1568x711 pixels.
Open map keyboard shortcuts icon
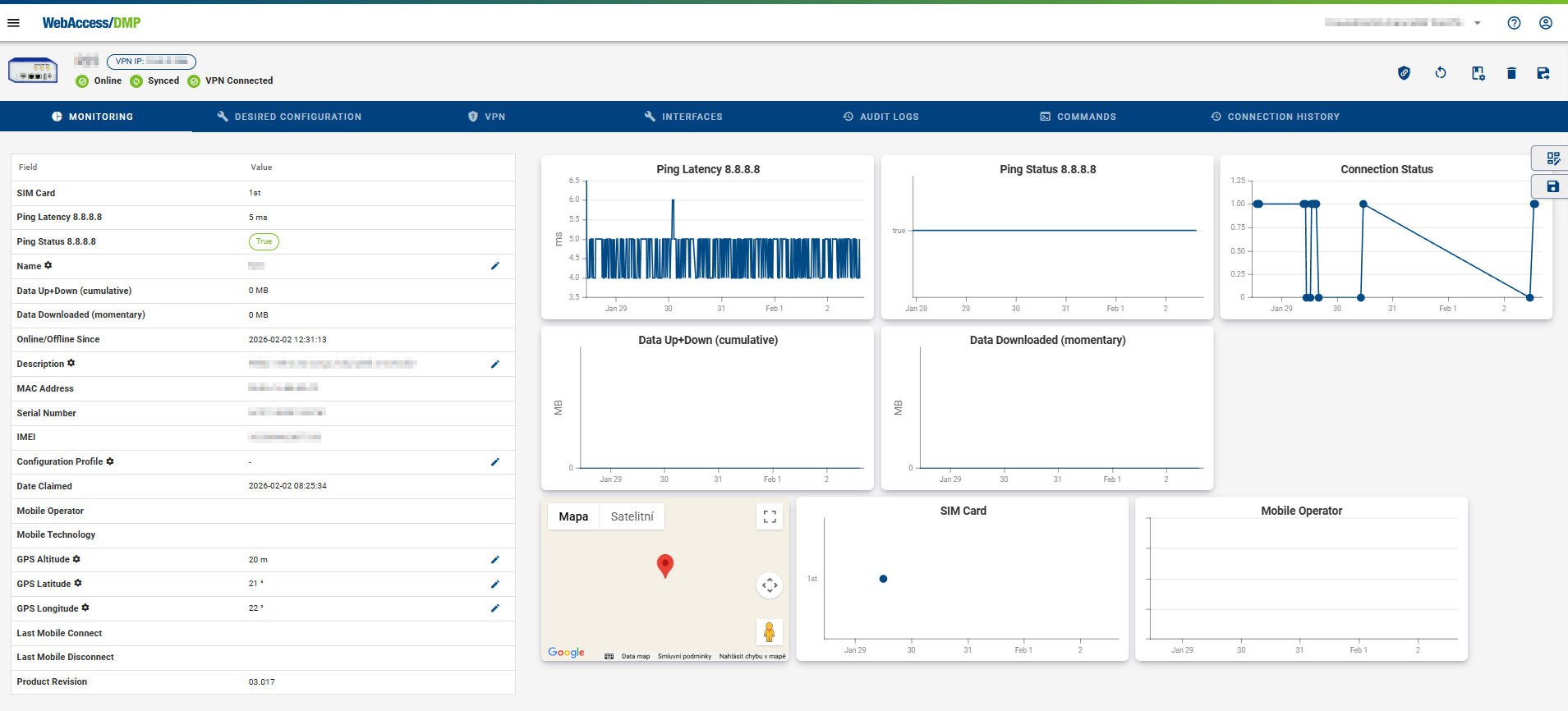(609, 656)
